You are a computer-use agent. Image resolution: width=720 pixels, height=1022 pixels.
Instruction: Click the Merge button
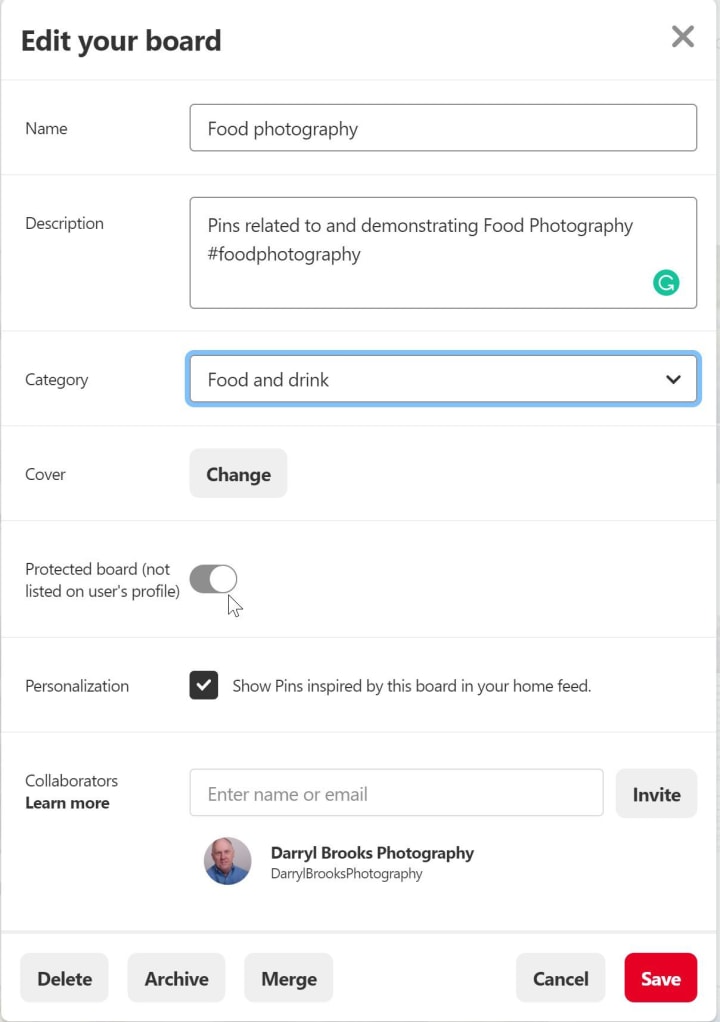288,978
